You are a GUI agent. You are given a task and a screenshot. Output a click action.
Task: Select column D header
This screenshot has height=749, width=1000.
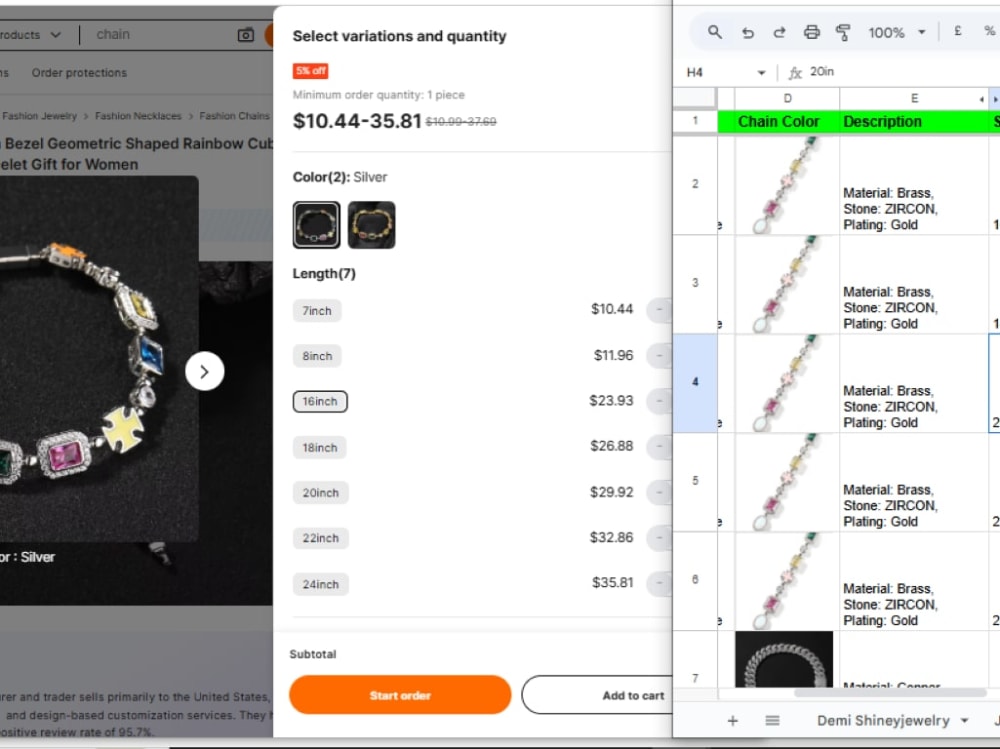coord(787,98)
